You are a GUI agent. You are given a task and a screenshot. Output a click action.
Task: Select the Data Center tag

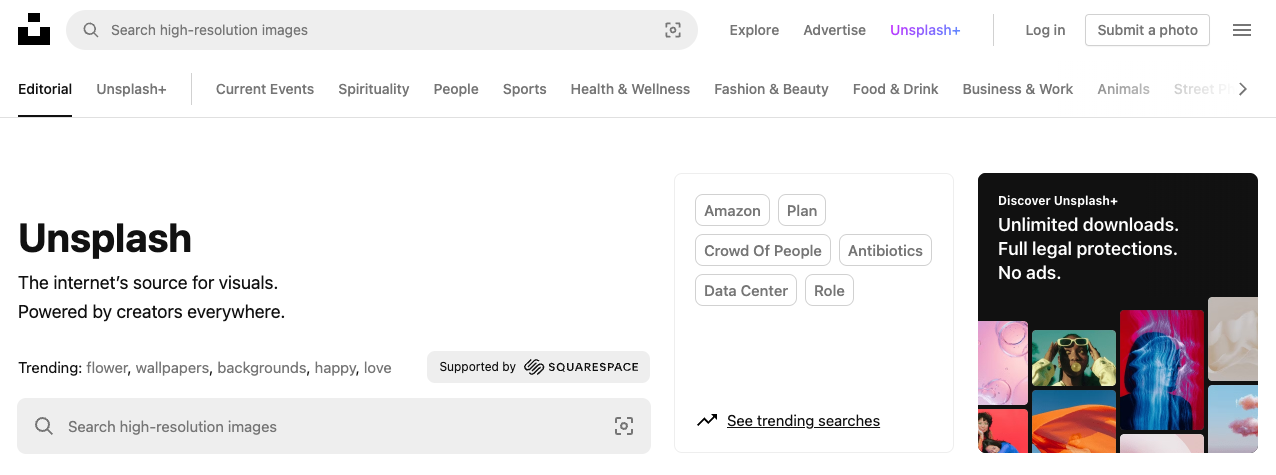pos(746,290)
